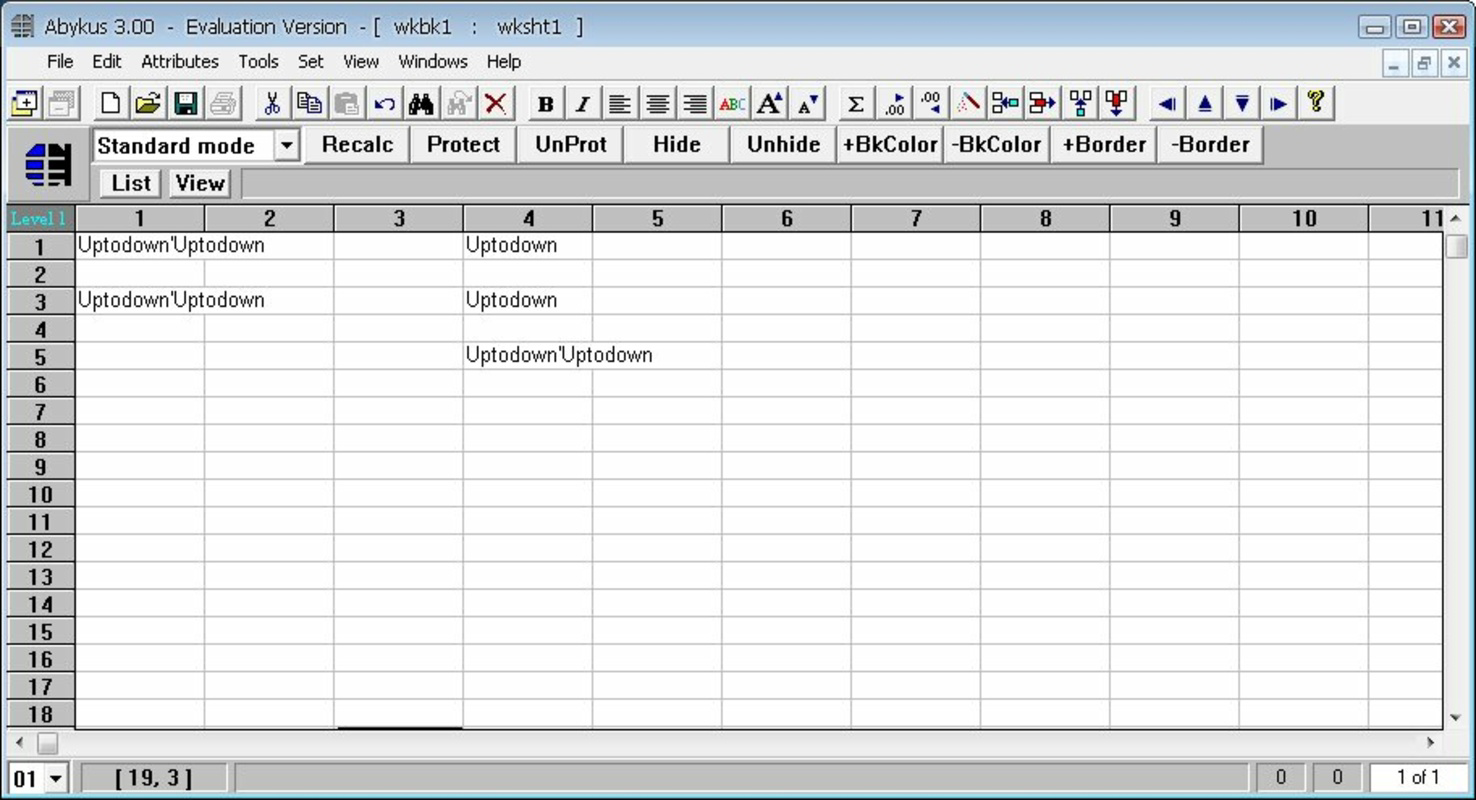Click the formula entry field
This screenshot has height=800, width=1476.
(849, 183)
